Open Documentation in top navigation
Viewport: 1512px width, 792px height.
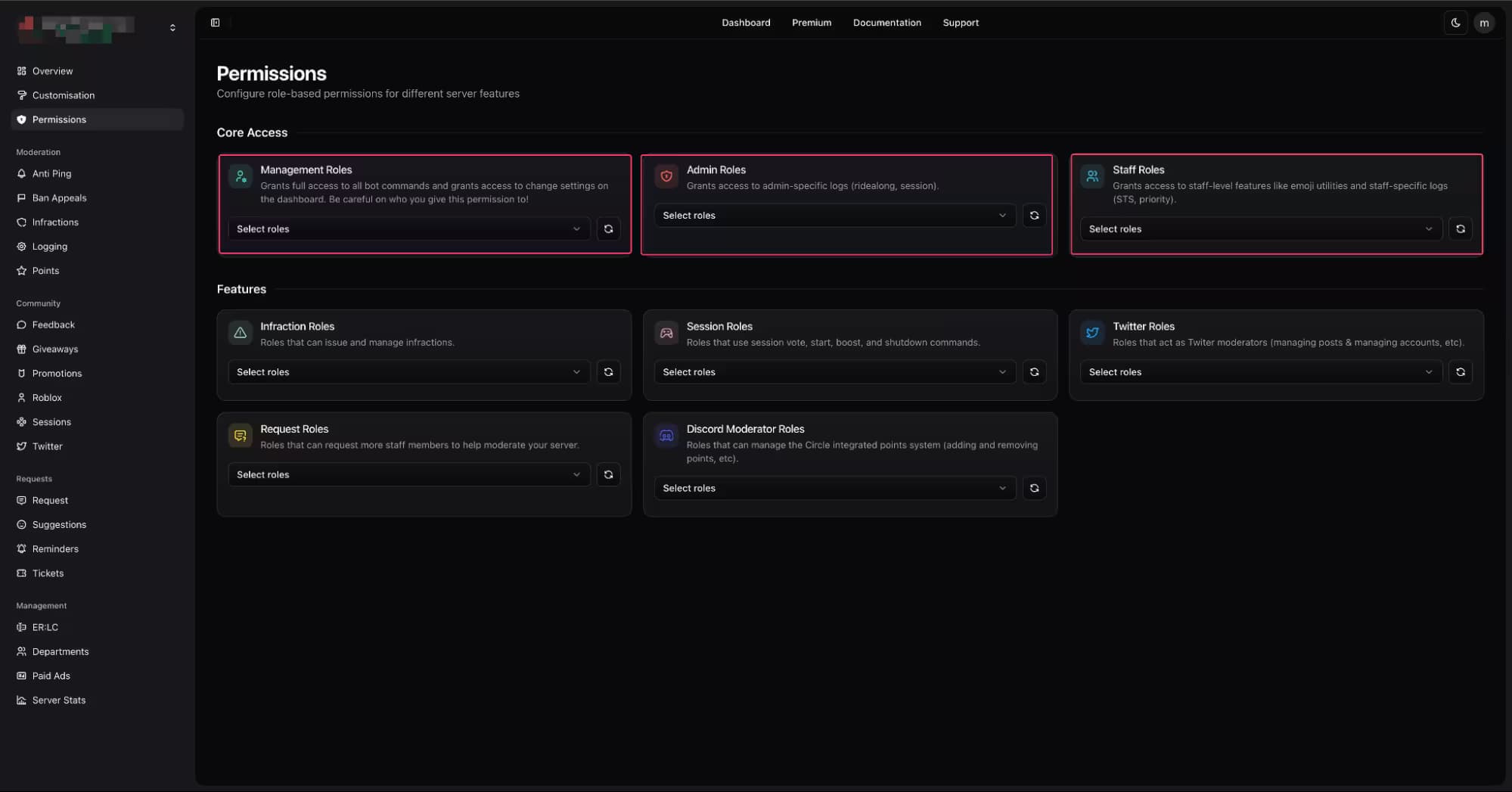click(886, 23)
